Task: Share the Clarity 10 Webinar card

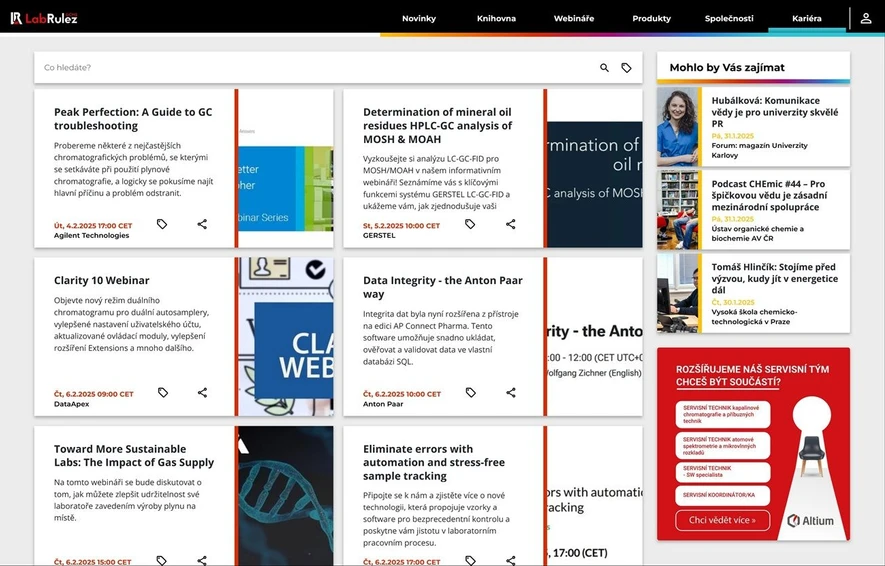Action: [202, 393]
